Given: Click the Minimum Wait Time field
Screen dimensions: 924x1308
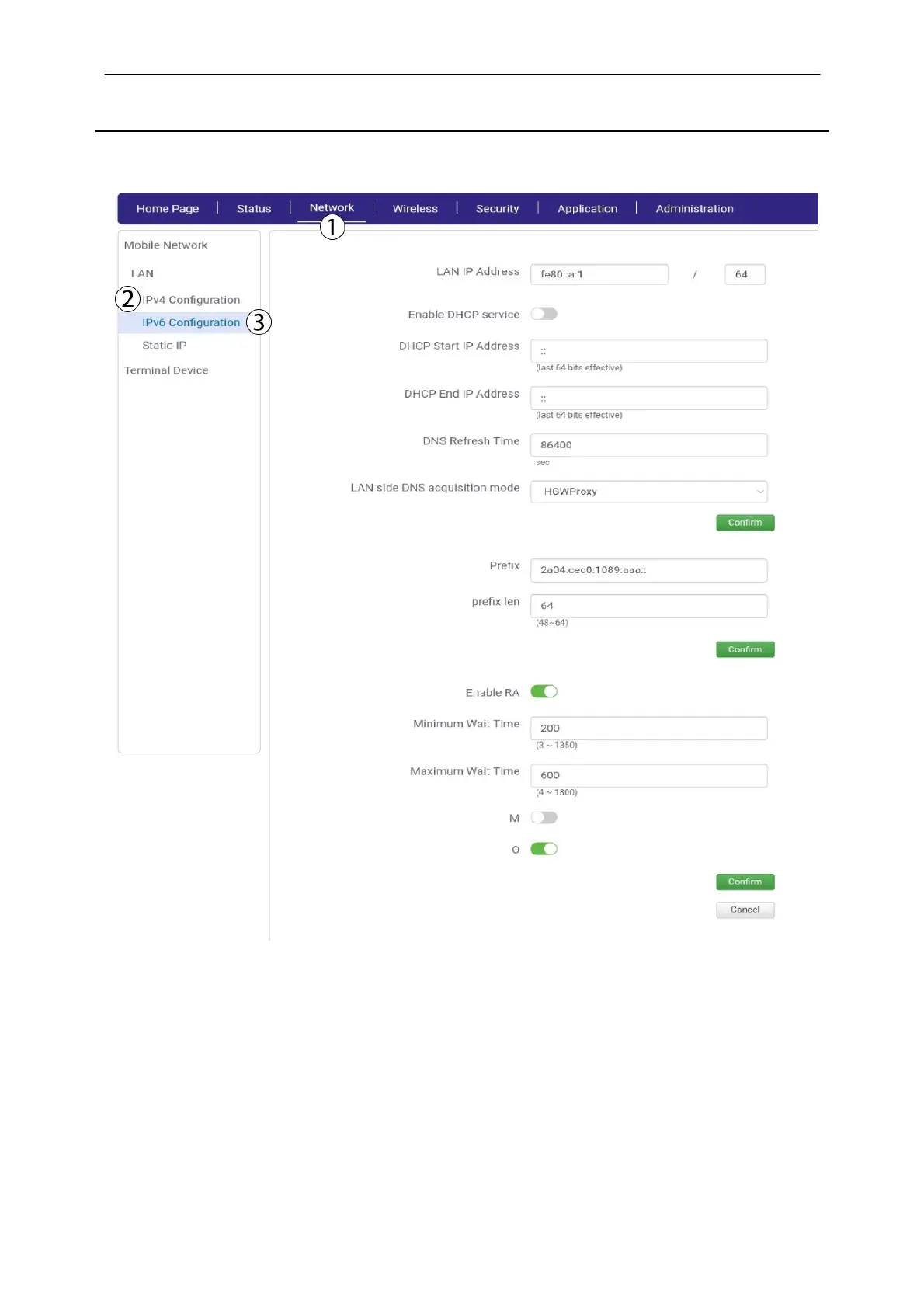Looking at the screenshot, I should click(x=648, y=729).
